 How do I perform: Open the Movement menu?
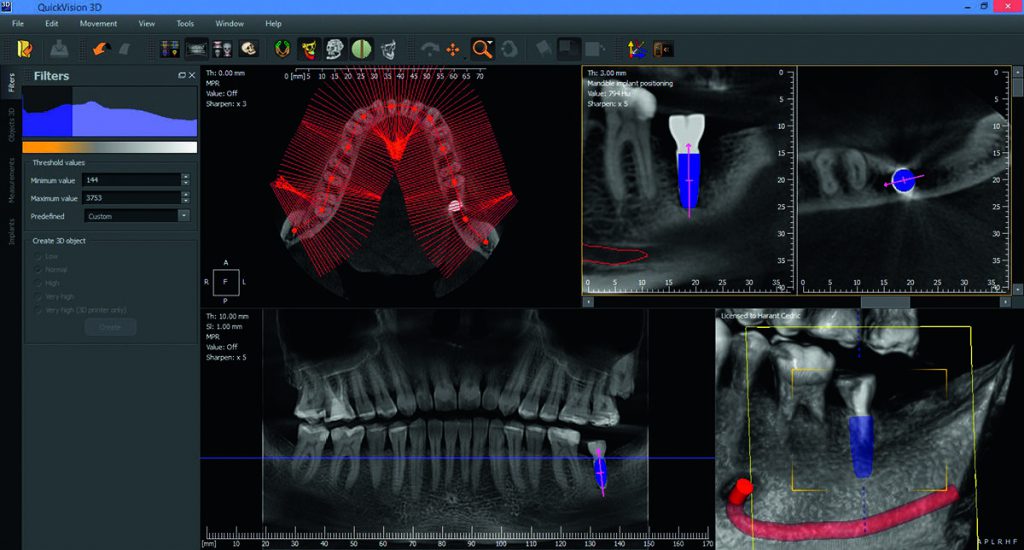97,23
